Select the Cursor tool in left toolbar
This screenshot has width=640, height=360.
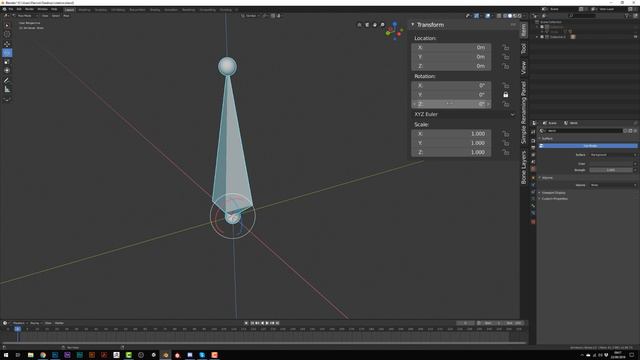click(x=7, y=34)
